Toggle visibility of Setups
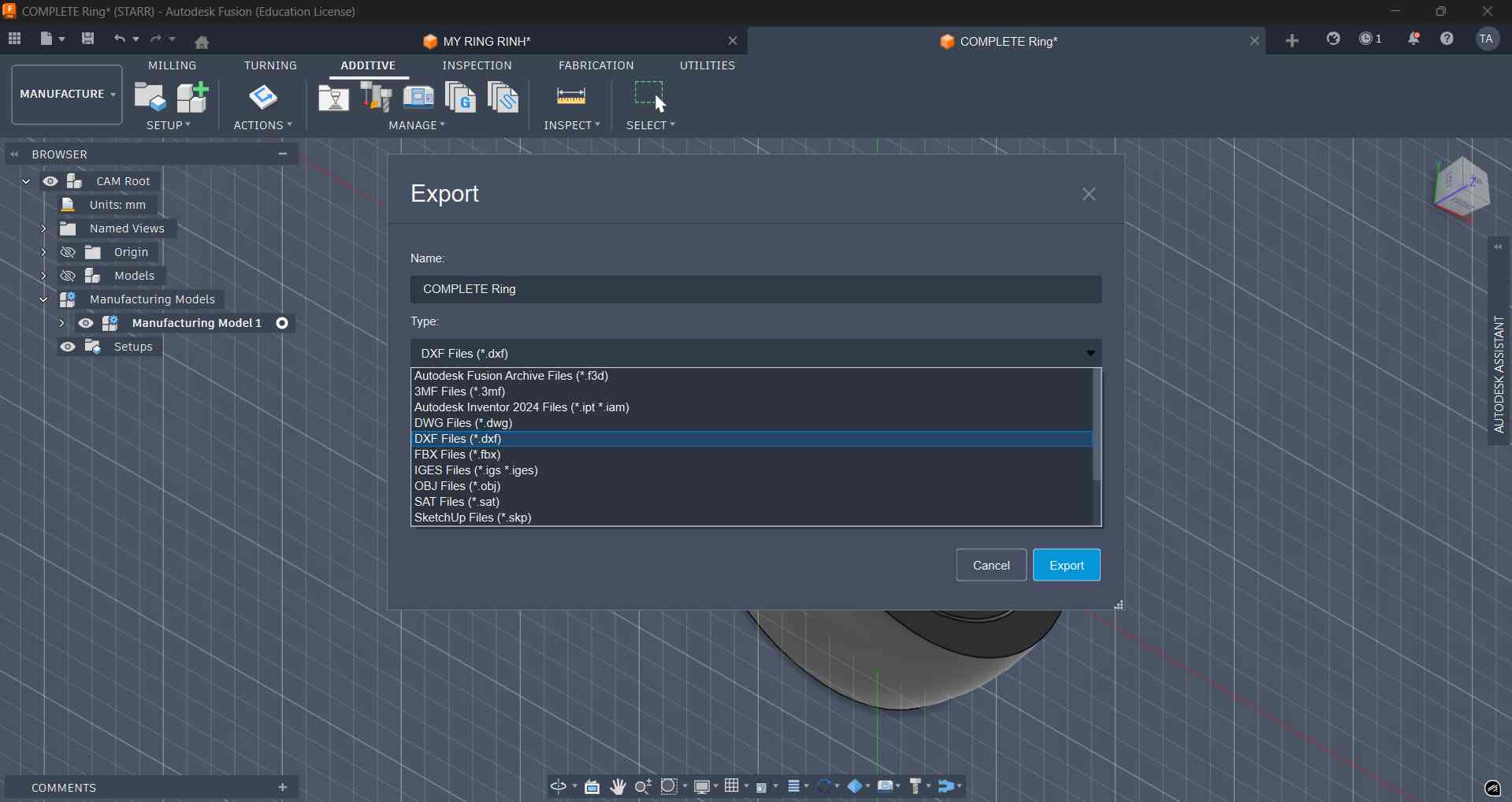The height and width of the screenshot is (802, 1512). pos(68,347)
